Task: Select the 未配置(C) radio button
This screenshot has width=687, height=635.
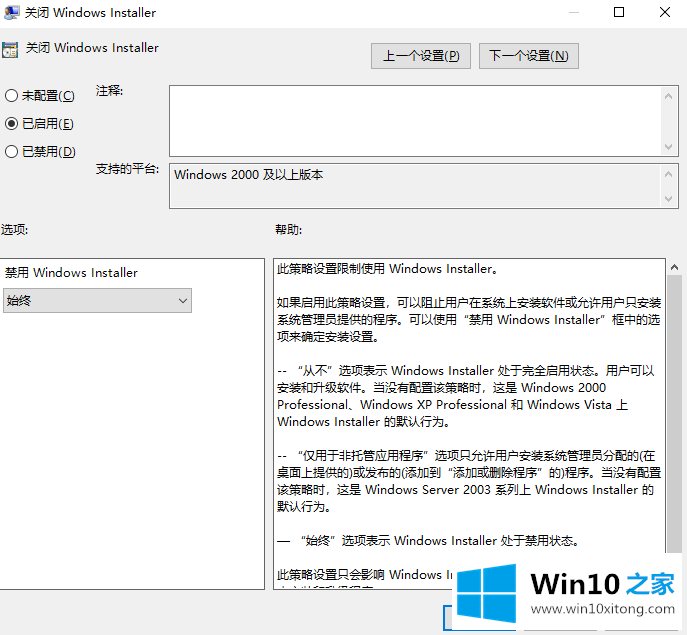Action: (11, 96)
